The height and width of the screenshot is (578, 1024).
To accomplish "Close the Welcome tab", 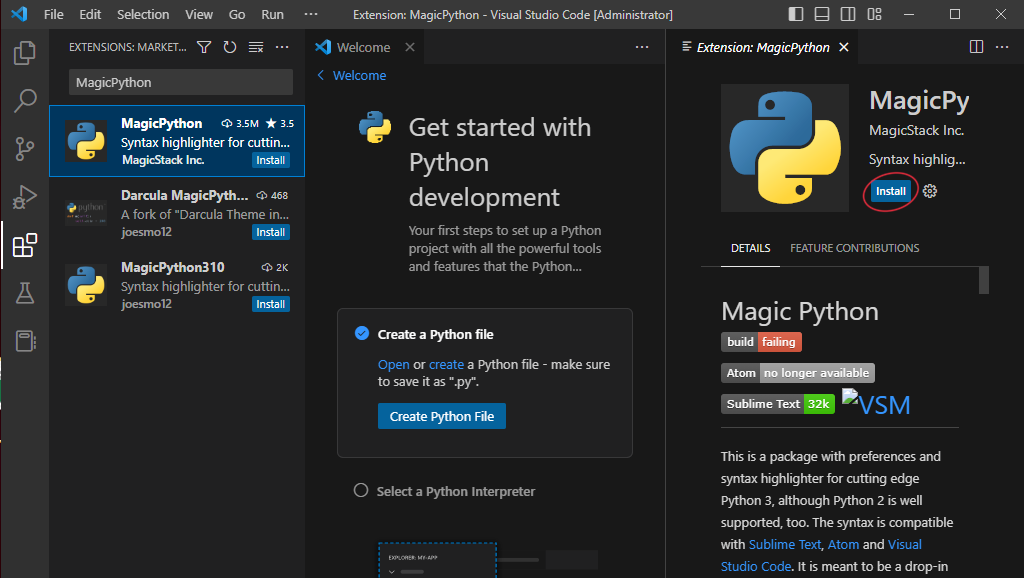I will click(409, 47).
